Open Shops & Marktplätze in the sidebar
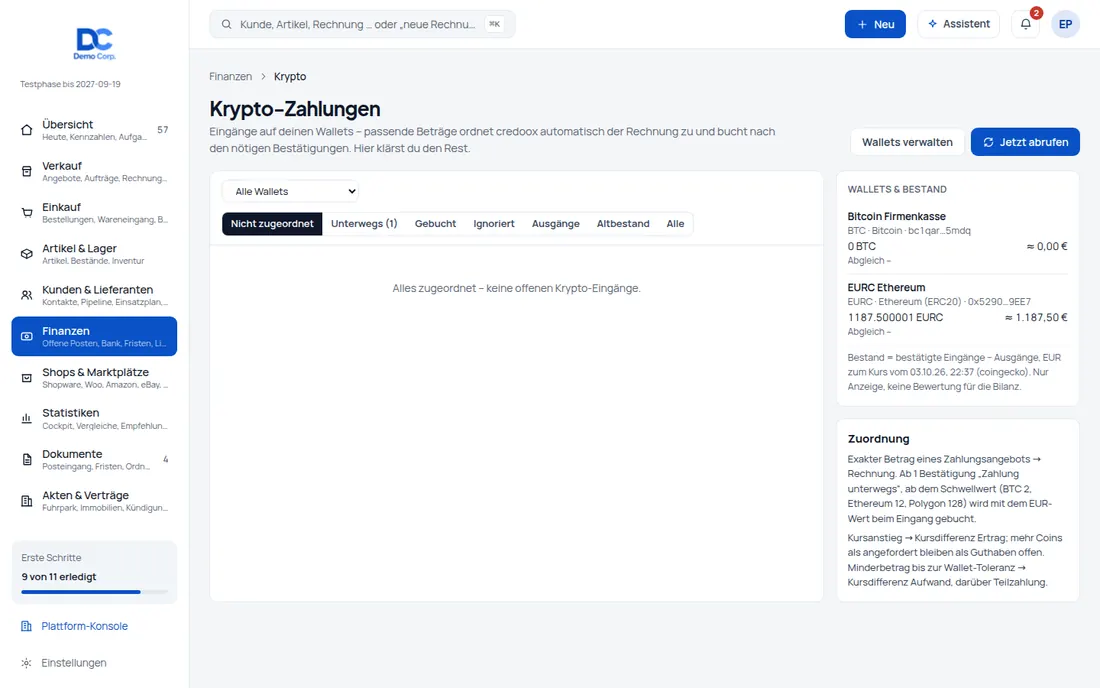1100x688 pixels. [94, 378]
